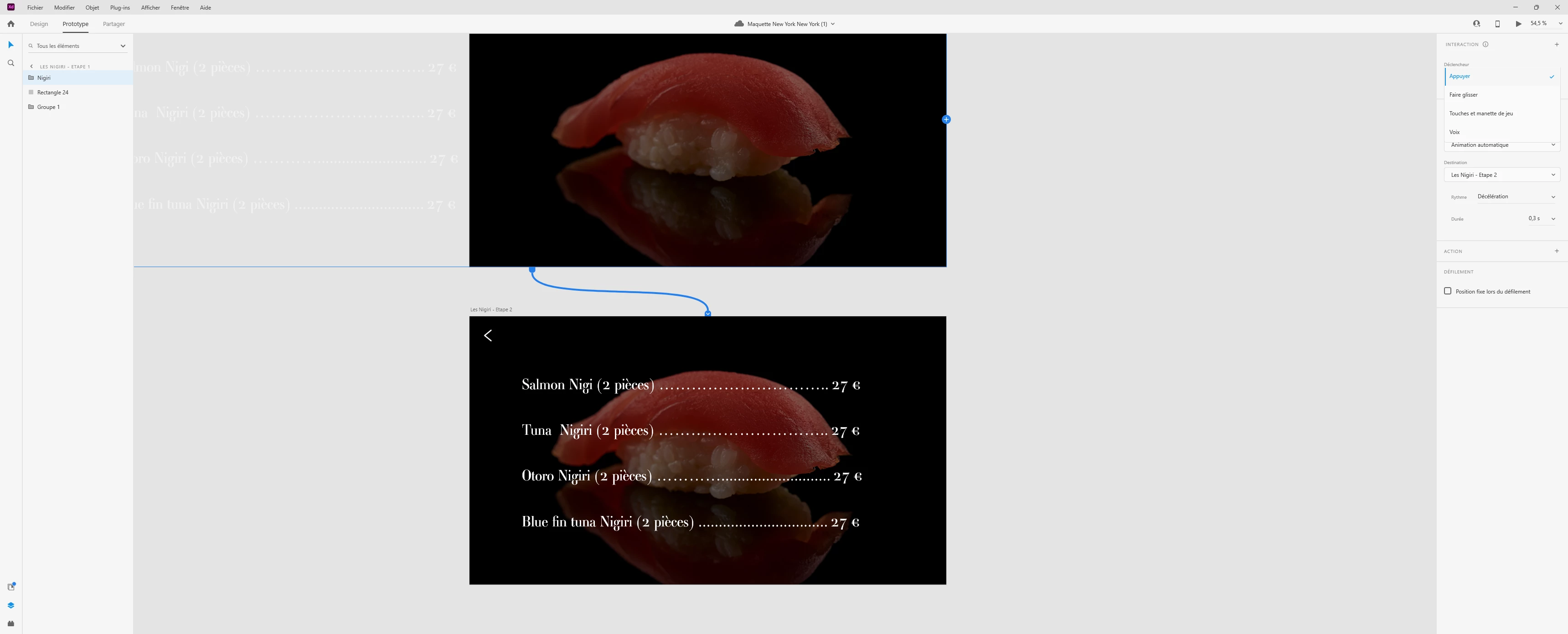Image resolution: width=1568 pixels, height=634 pixels.
Task: Enable Position fixe lors du défilement
Action: [1448, 291]
